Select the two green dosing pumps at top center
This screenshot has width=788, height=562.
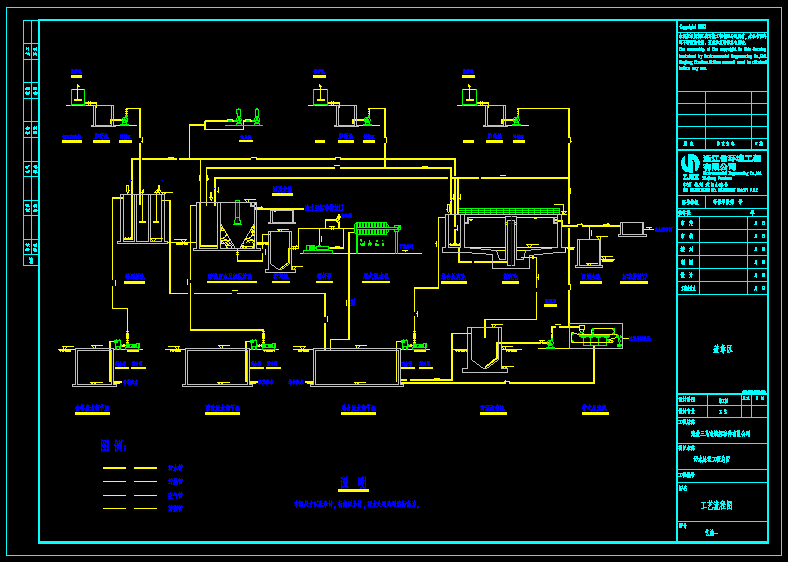pos(246,117)
